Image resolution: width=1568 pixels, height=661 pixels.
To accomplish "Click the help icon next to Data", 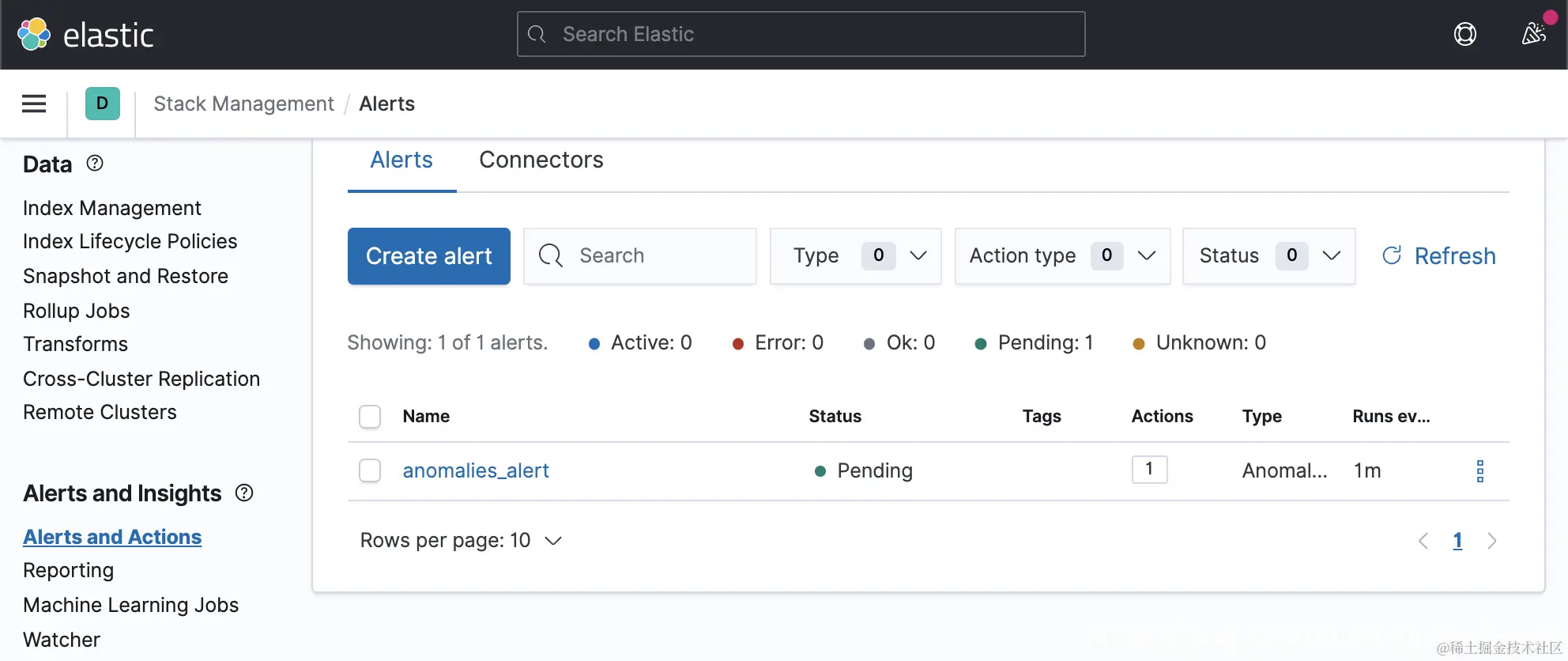I will (95, 164).
